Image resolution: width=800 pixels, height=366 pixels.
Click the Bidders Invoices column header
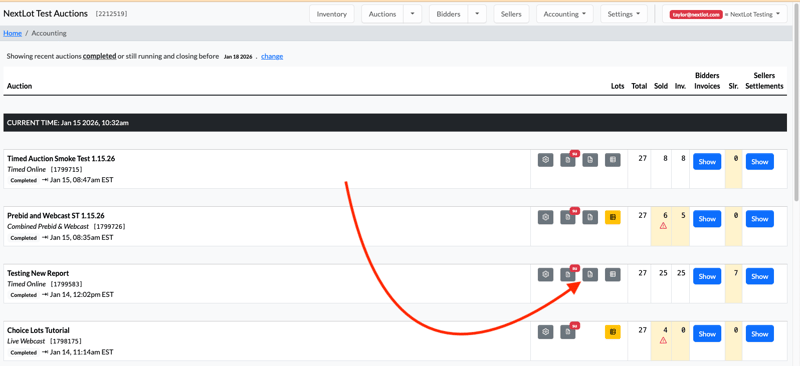click(x=707, y=81)
